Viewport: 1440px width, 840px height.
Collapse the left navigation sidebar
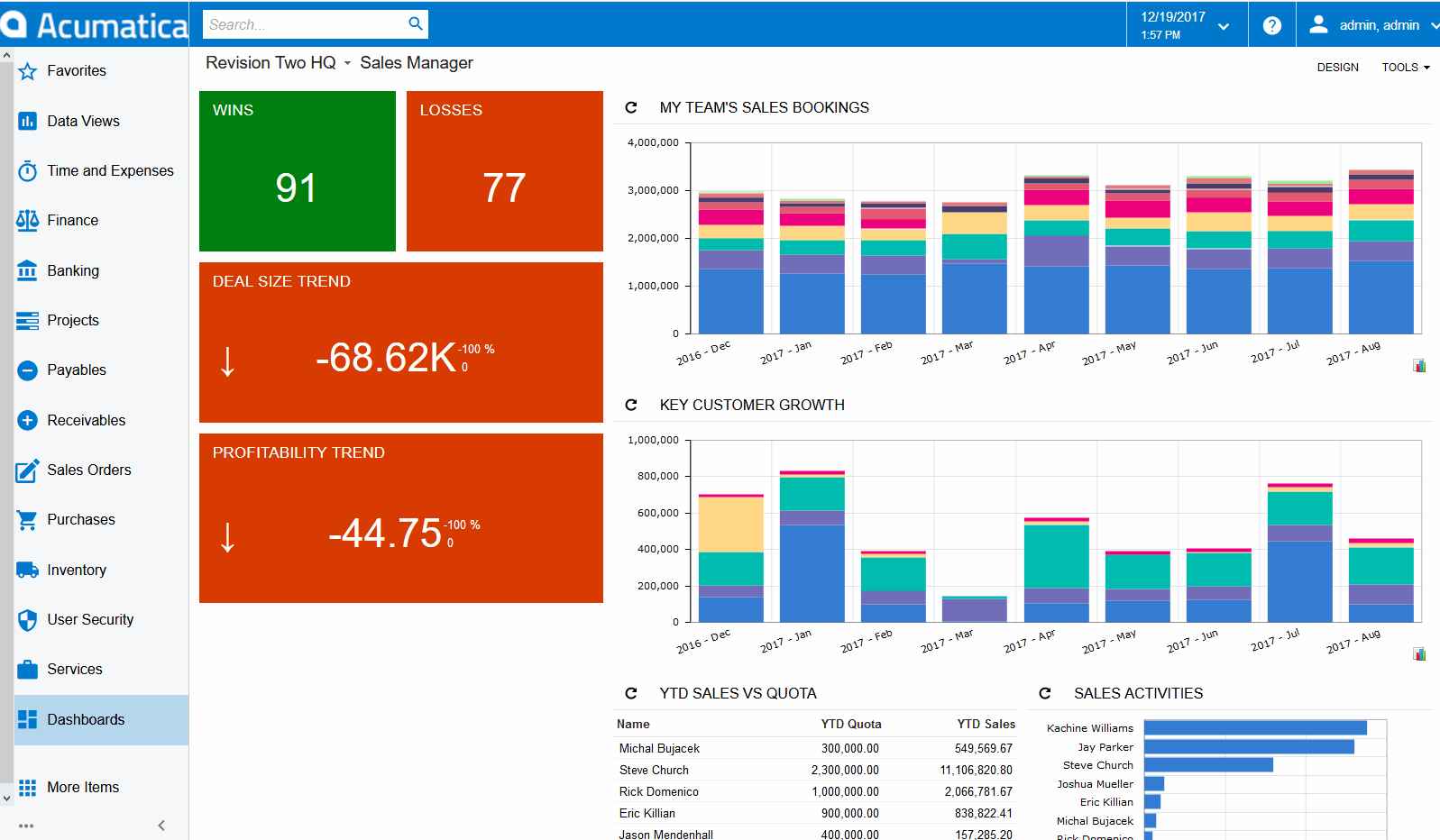161,825
